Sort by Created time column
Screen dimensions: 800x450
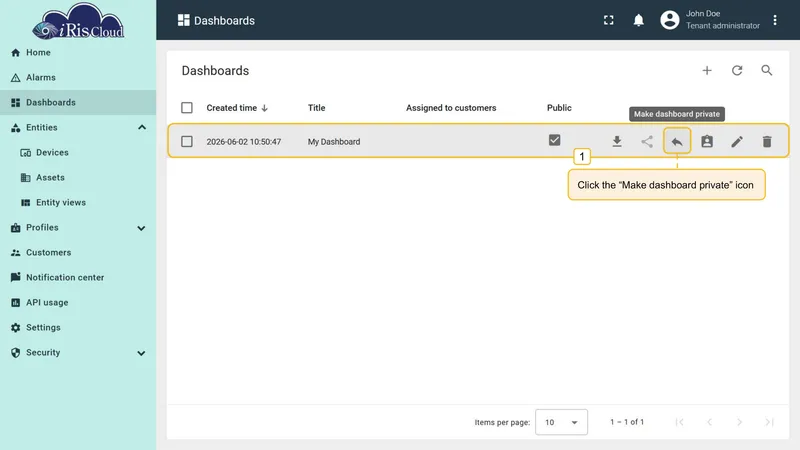point(237,108)
